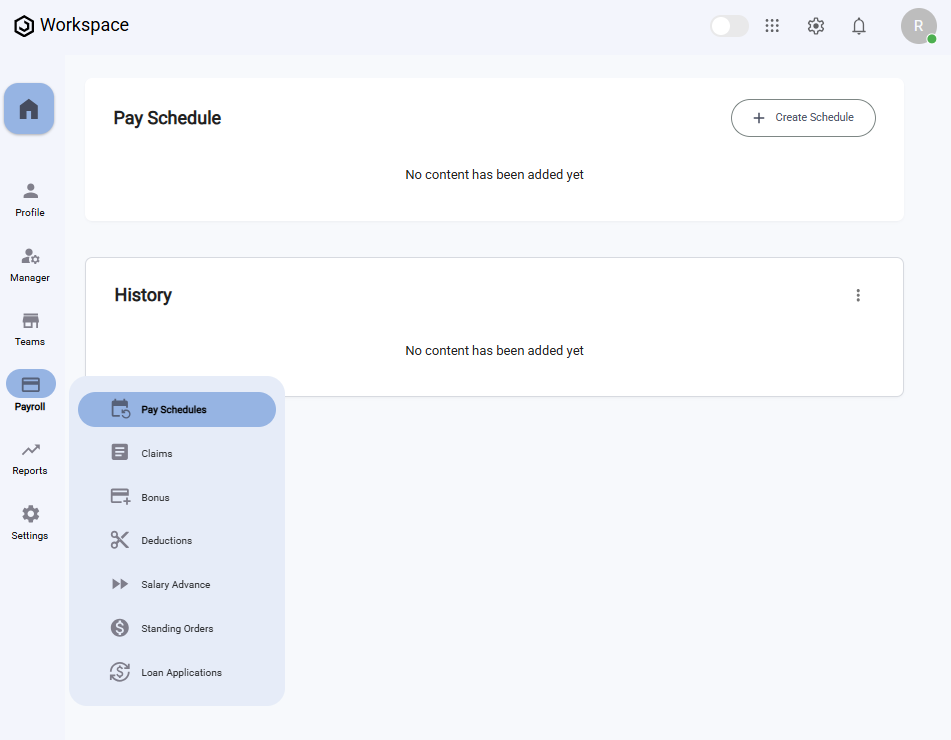Click the Home icon in sidebar
951x740 pixels.
(29, 109)
